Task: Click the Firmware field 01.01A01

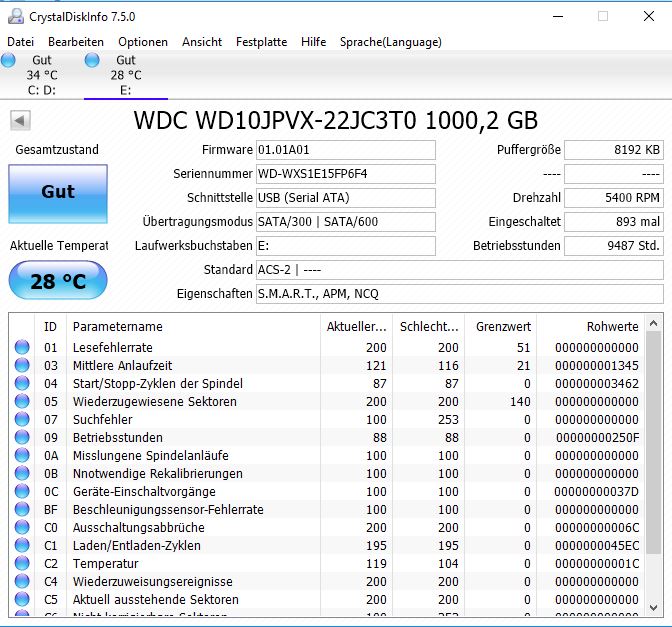Action: point(346,150)
